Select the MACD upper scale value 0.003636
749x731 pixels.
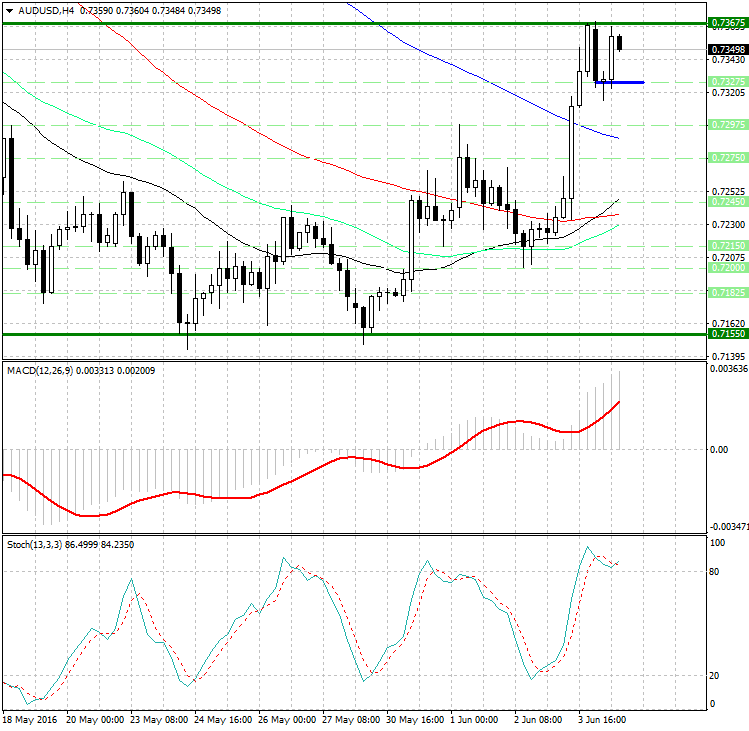coord(728,369)
